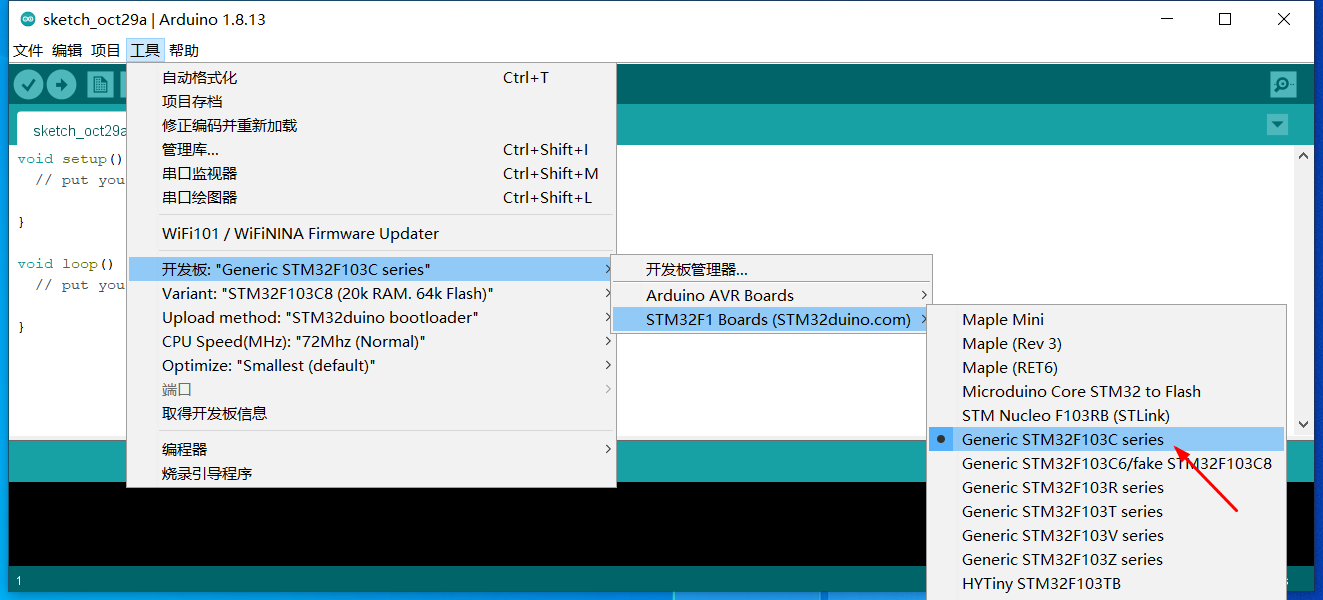The image size is (1323, 600).
Task: Expand Optimize Smallest (default) submenu
Action: tap(371, 365)
